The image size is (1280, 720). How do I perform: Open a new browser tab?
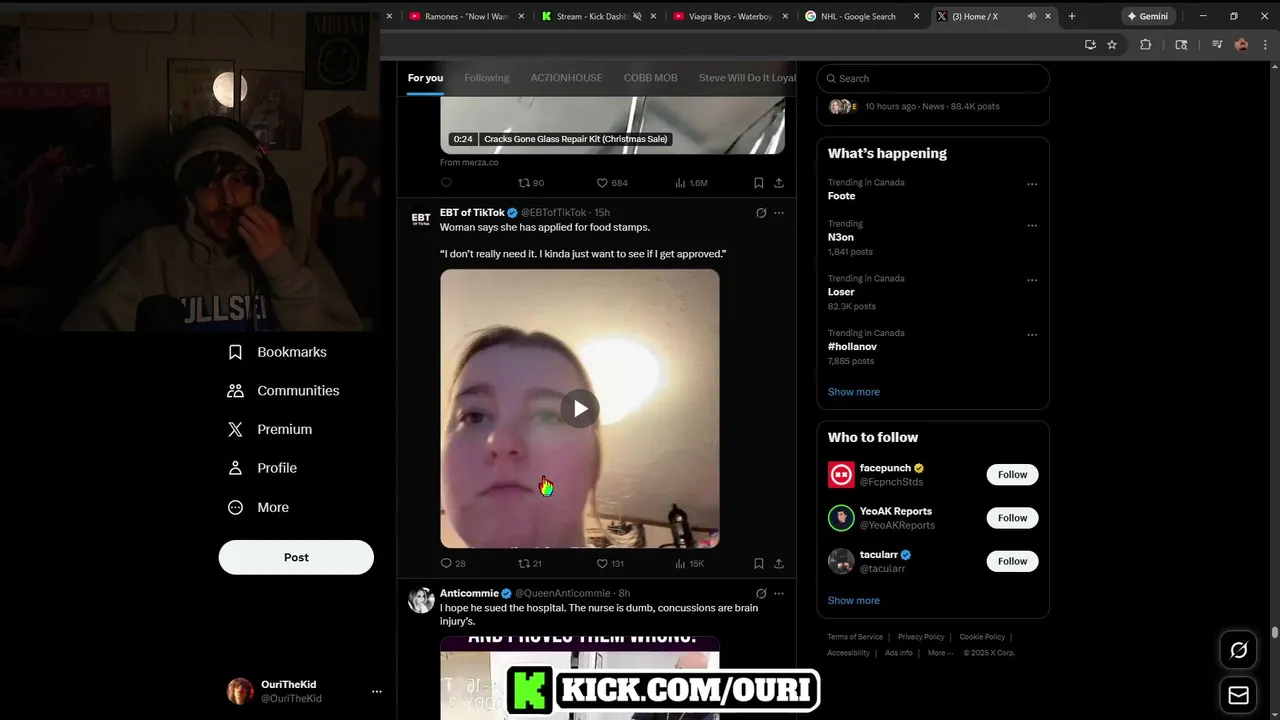pyautogui.click(x=1072, y=16)
